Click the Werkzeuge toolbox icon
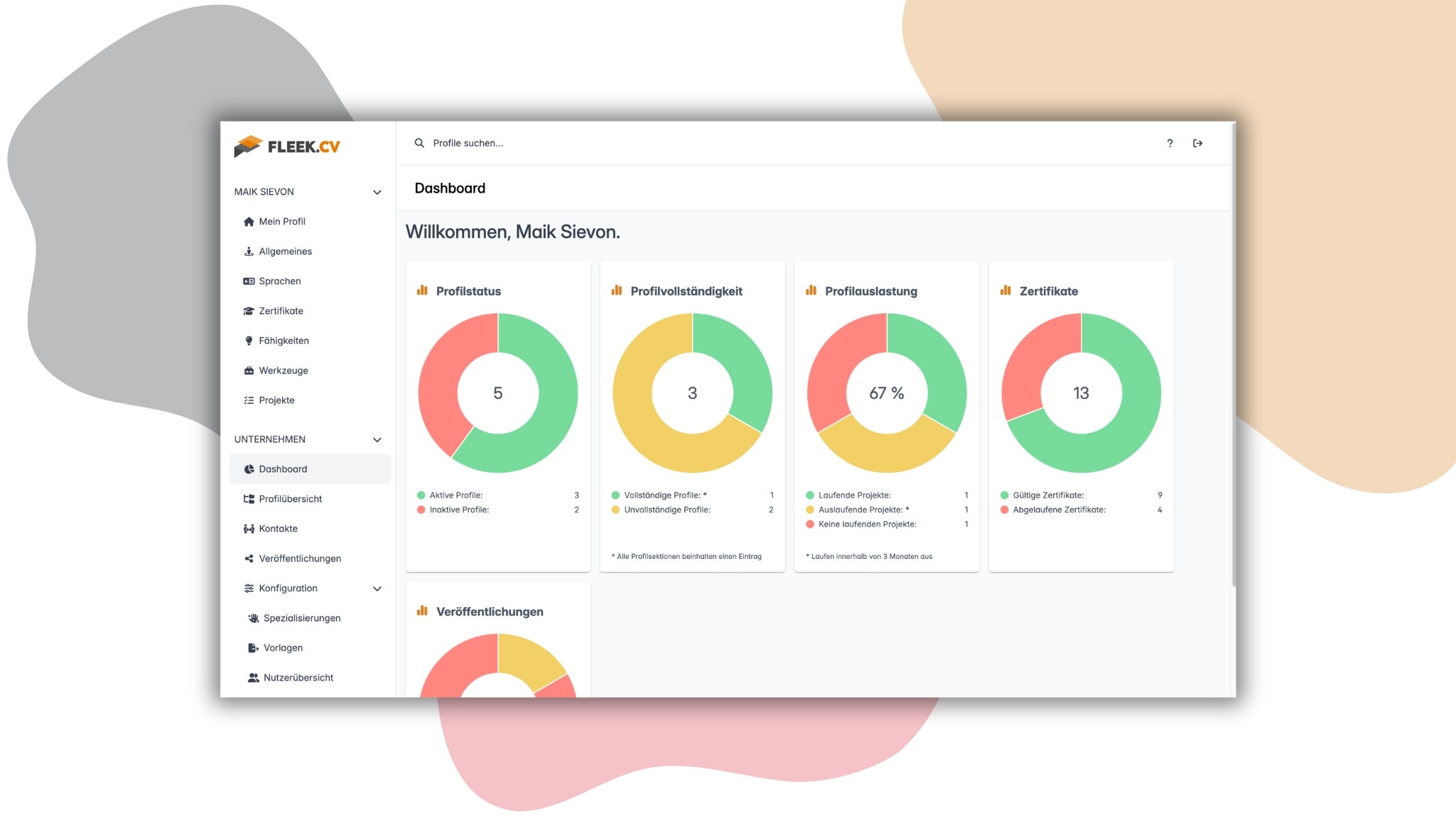This screenshot has height=819, width=1456. (x=249, y=370)
